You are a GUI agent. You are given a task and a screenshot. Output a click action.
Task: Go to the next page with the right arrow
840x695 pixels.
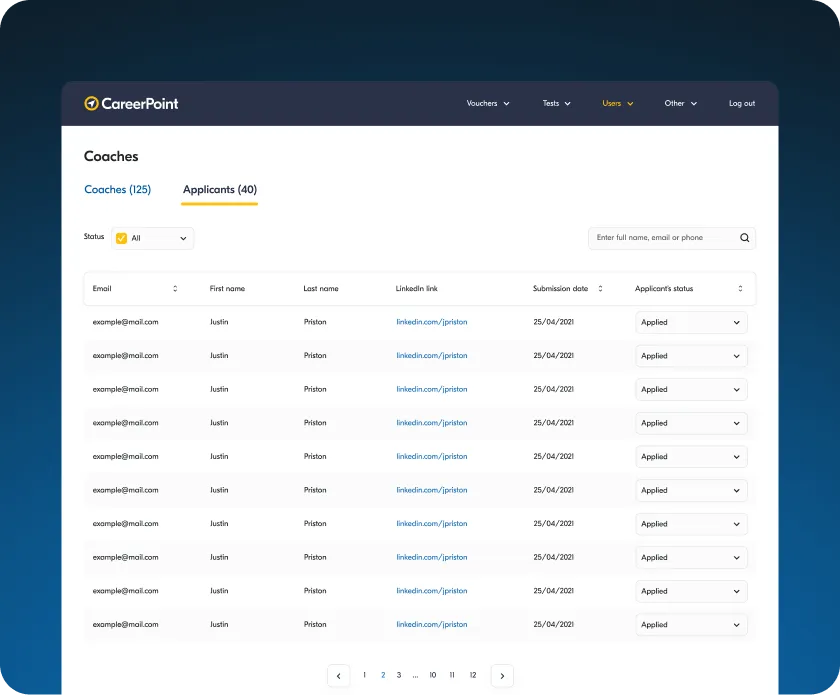(x=502, y=676)
